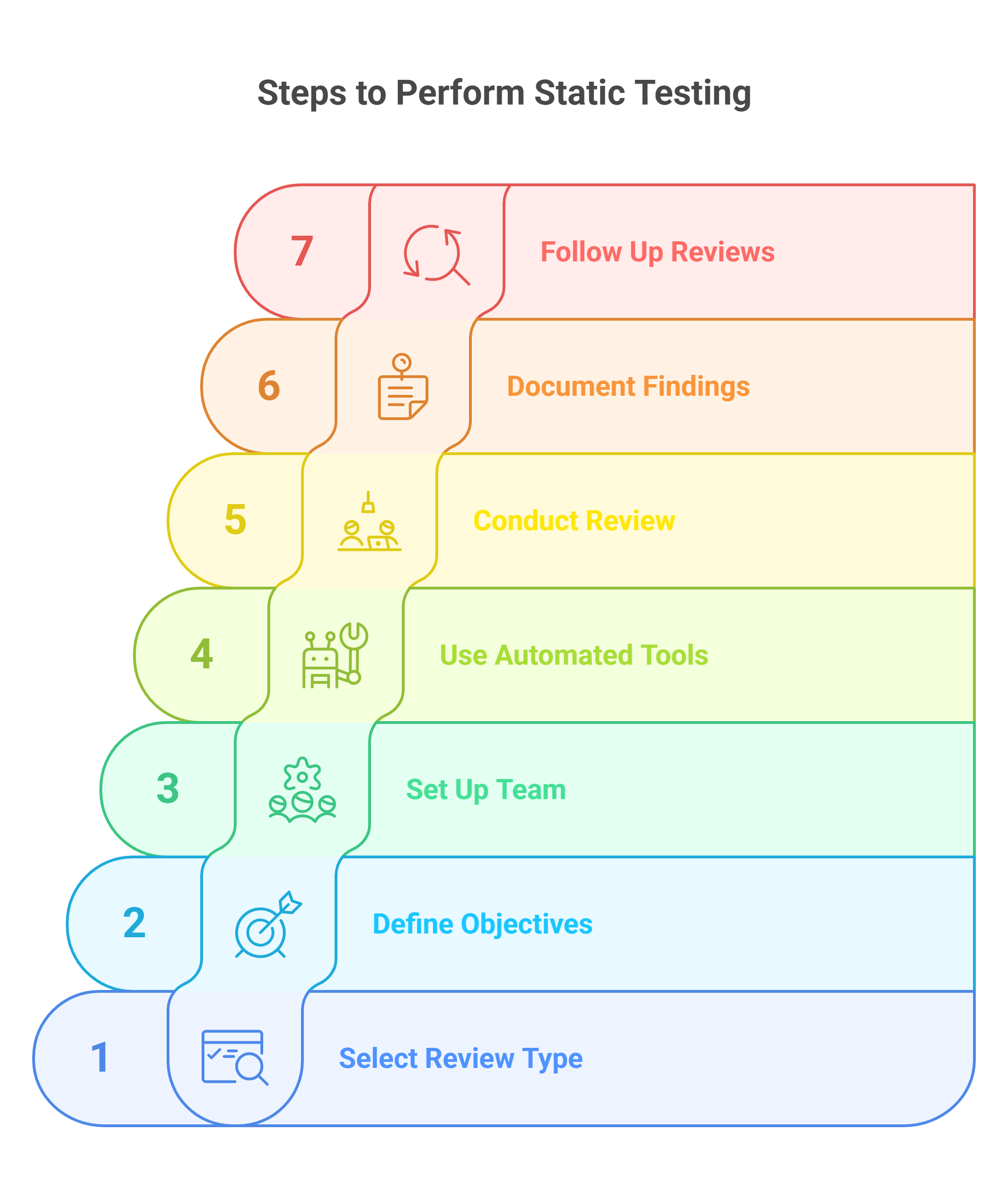Click the green number 3
The image size is (1008, 1193).
[x=168, y=789]
